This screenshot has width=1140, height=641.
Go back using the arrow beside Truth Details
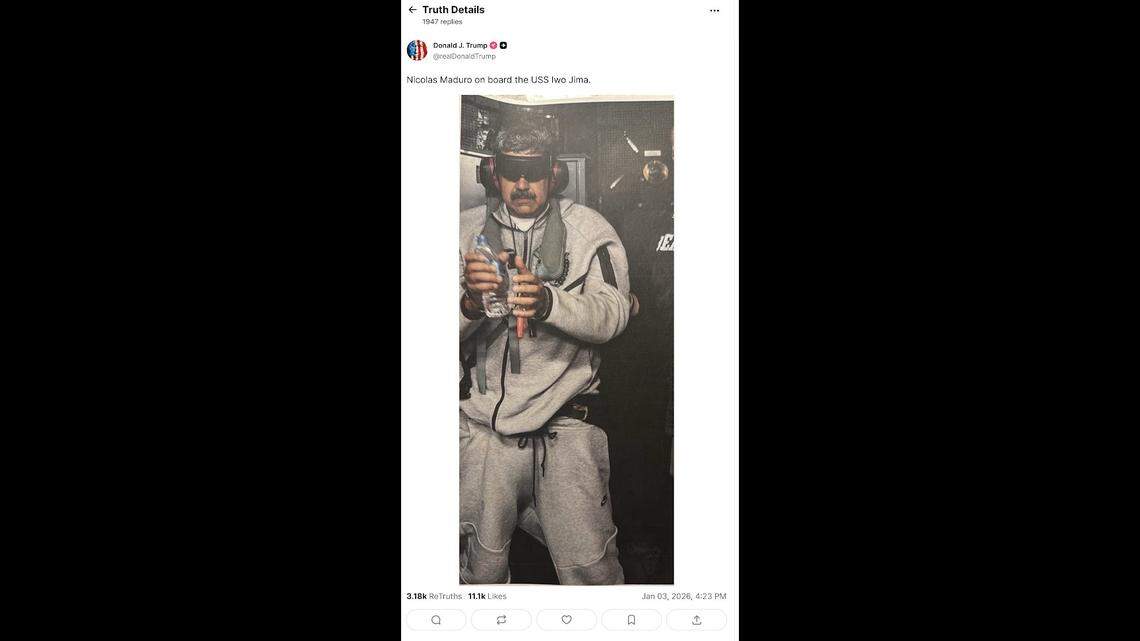pyautogui.click(x=412, y=9)
